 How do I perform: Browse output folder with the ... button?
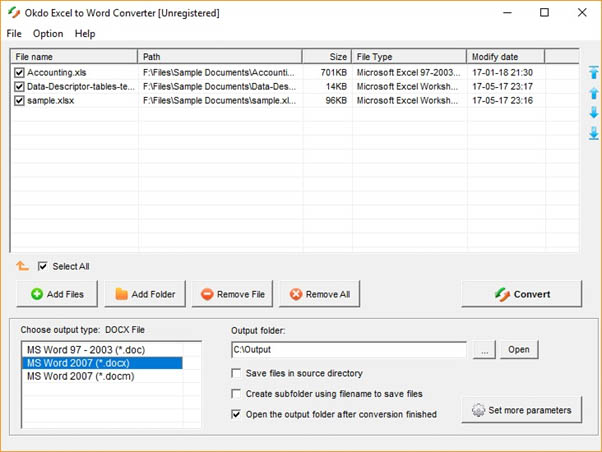(484, 349)
